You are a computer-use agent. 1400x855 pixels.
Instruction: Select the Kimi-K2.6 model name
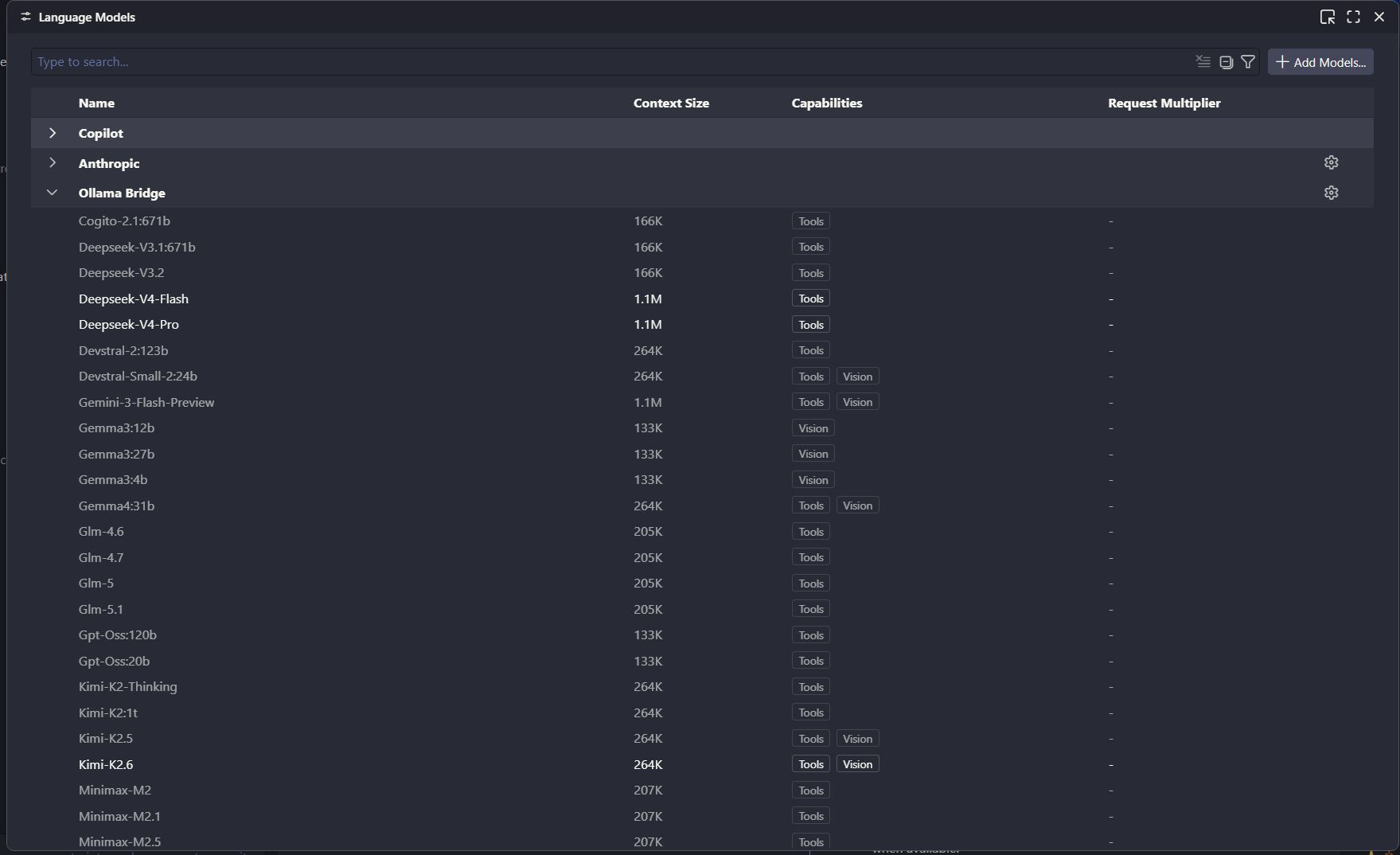(x=105, y=764)
